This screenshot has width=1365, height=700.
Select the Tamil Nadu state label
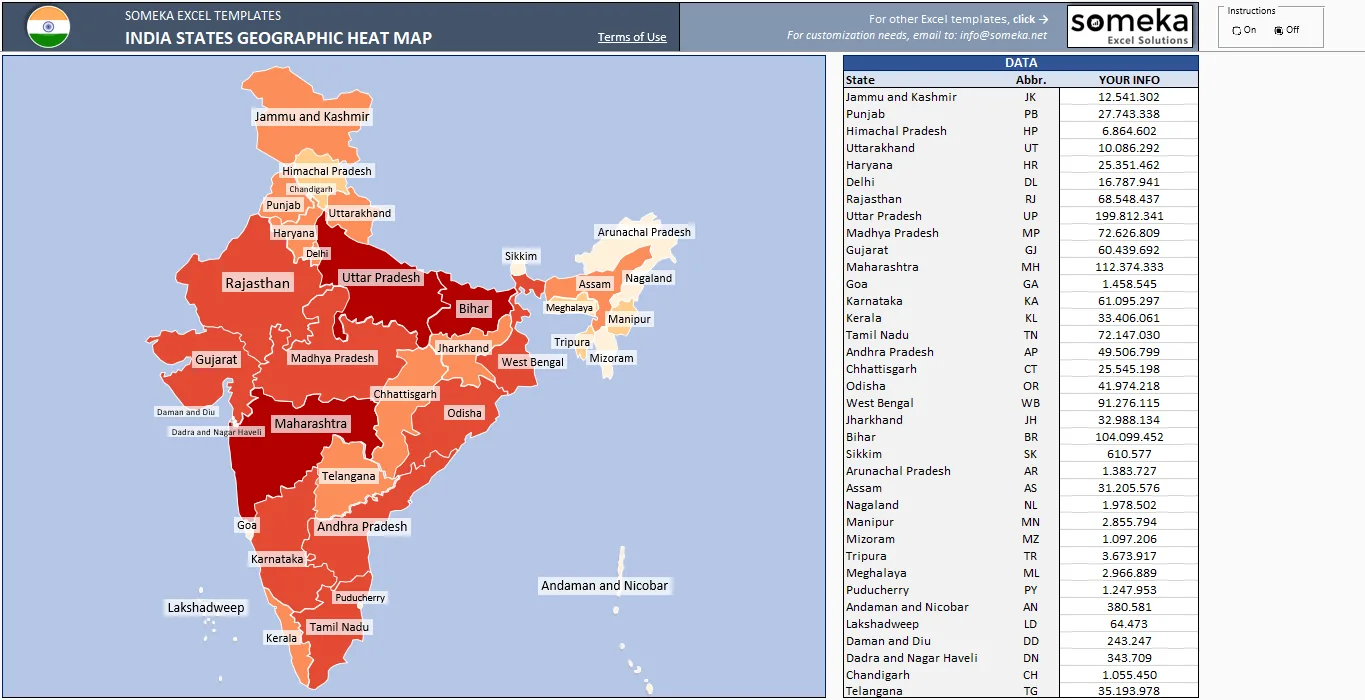click(339, 627)
